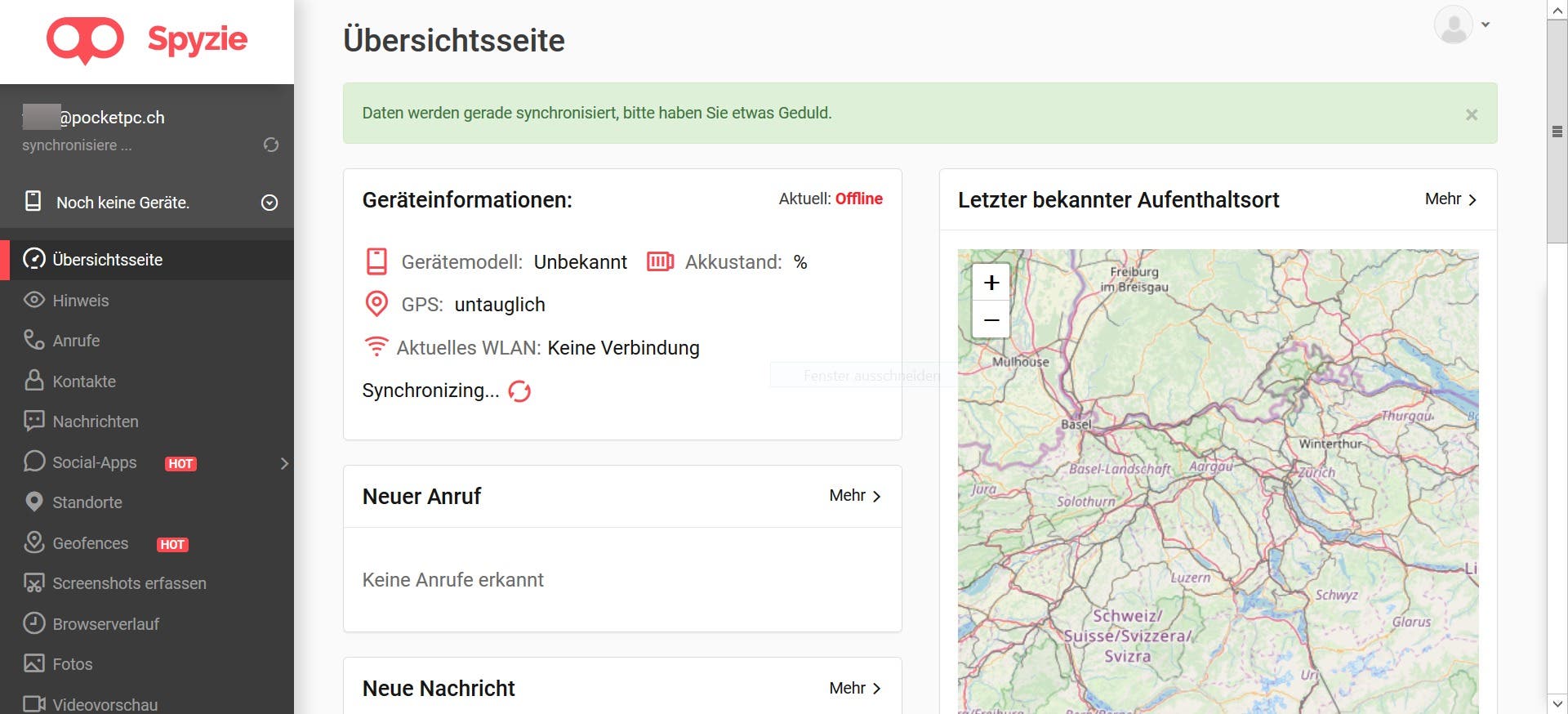
Task: Open Mehr link for last known location
Action: click(x=1450, y=199)
